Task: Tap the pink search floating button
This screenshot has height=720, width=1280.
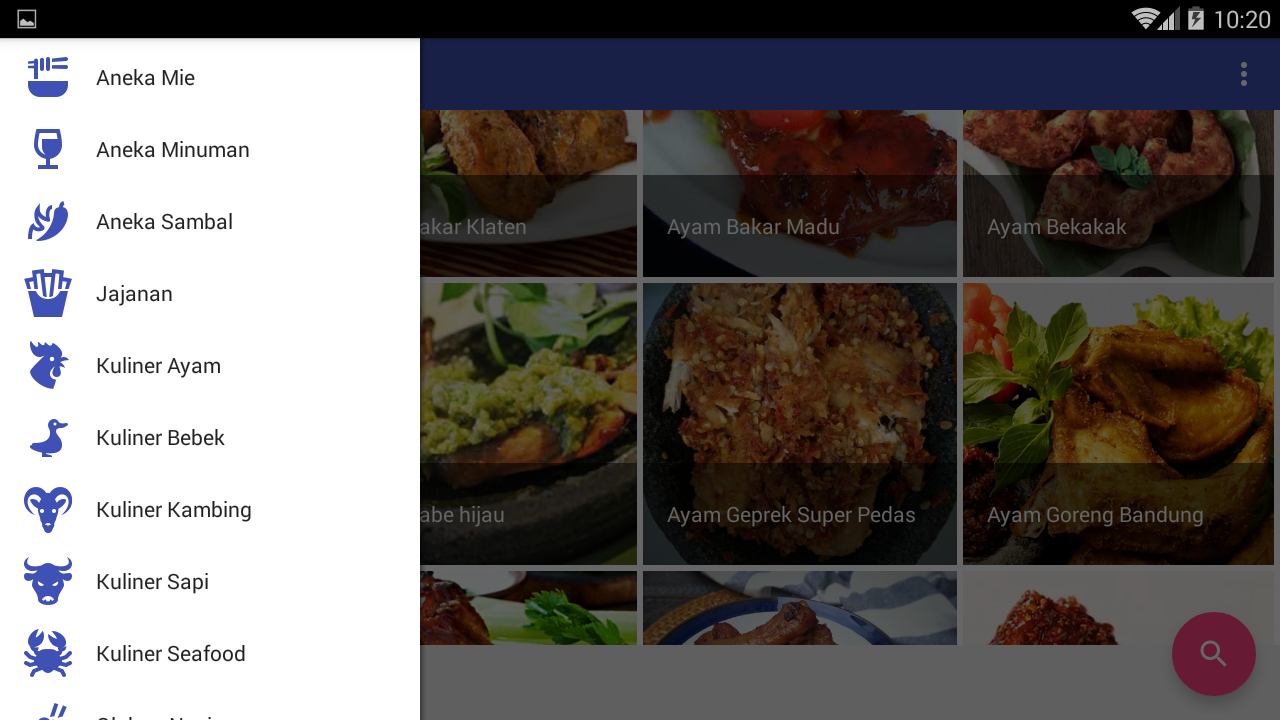Action: pyautogui.click(x=1214, y=654)
